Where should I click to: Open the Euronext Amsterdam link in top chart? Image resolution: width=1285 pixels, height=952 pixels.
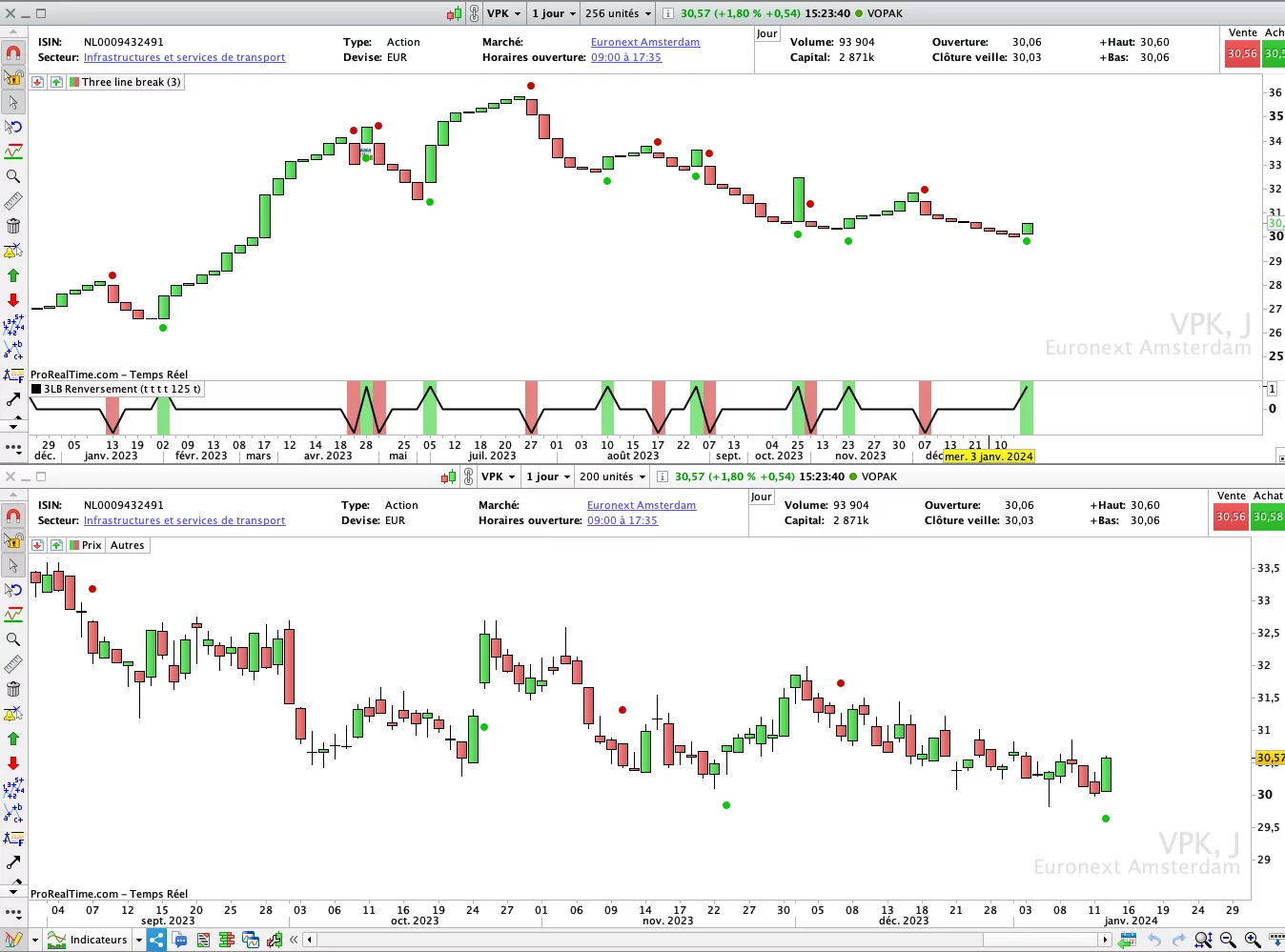click(644, 42)
